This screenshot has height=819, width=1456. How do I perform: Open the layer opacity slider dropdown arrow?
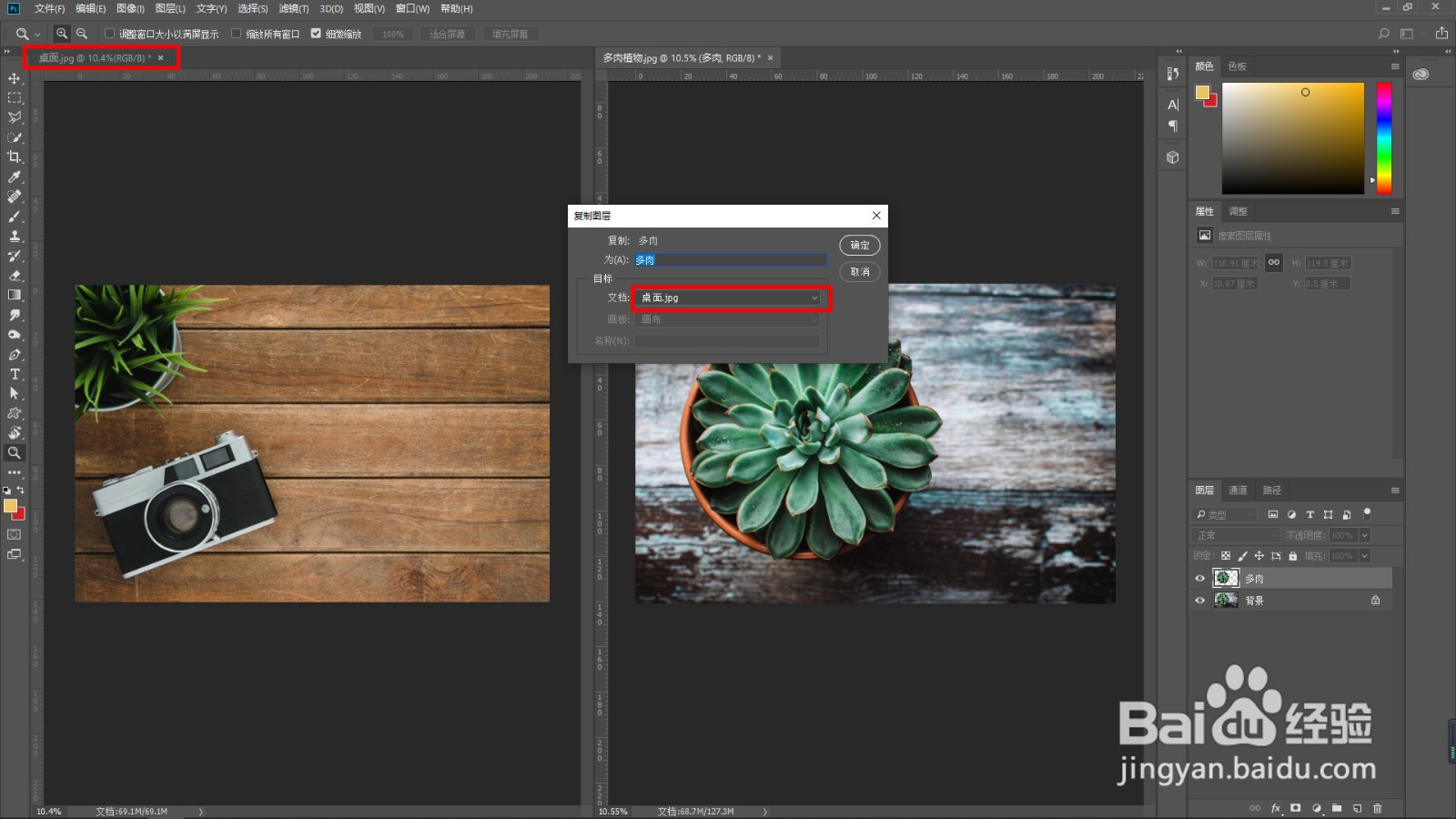pyautogui.click(x=1364, y=535)
